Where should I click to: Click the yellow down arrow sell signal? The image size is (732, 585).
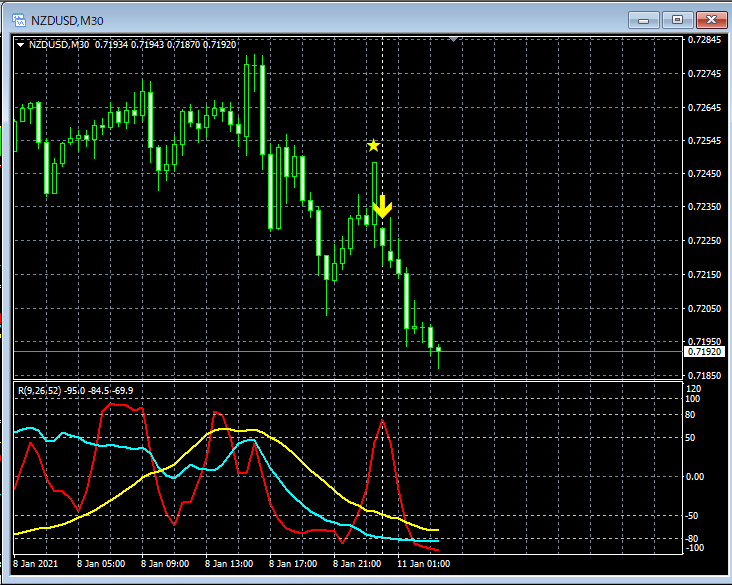[382, 207]
